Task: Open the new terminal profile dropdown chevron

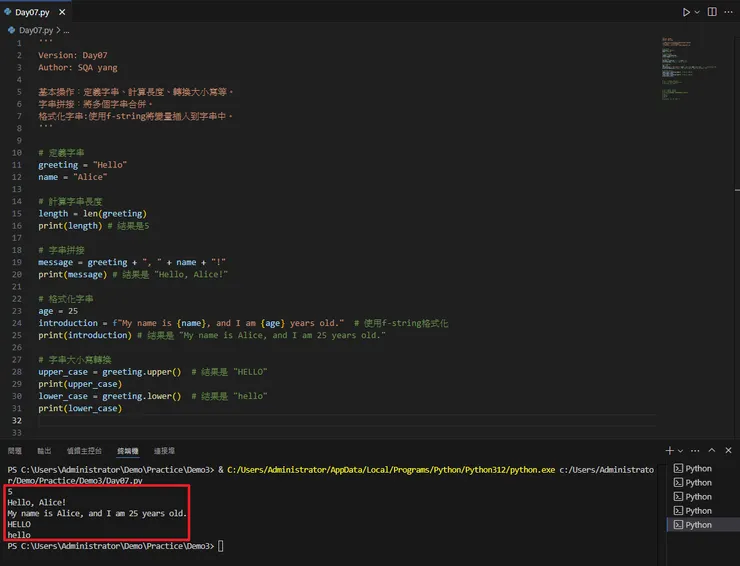Action: tap(680, 451)
